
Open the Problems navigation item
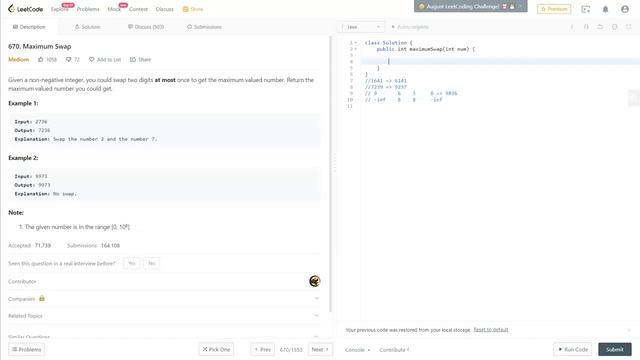[x=88, y=9]
